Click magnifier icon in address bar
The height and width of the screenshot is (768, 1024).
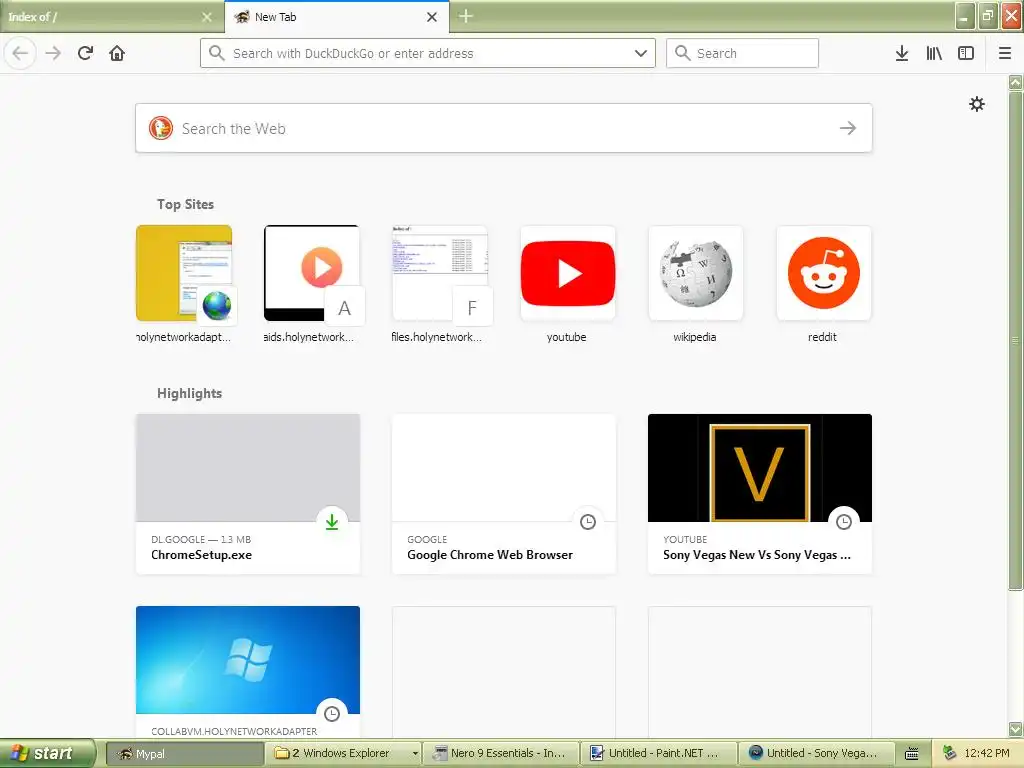click(x=216, y=53)
